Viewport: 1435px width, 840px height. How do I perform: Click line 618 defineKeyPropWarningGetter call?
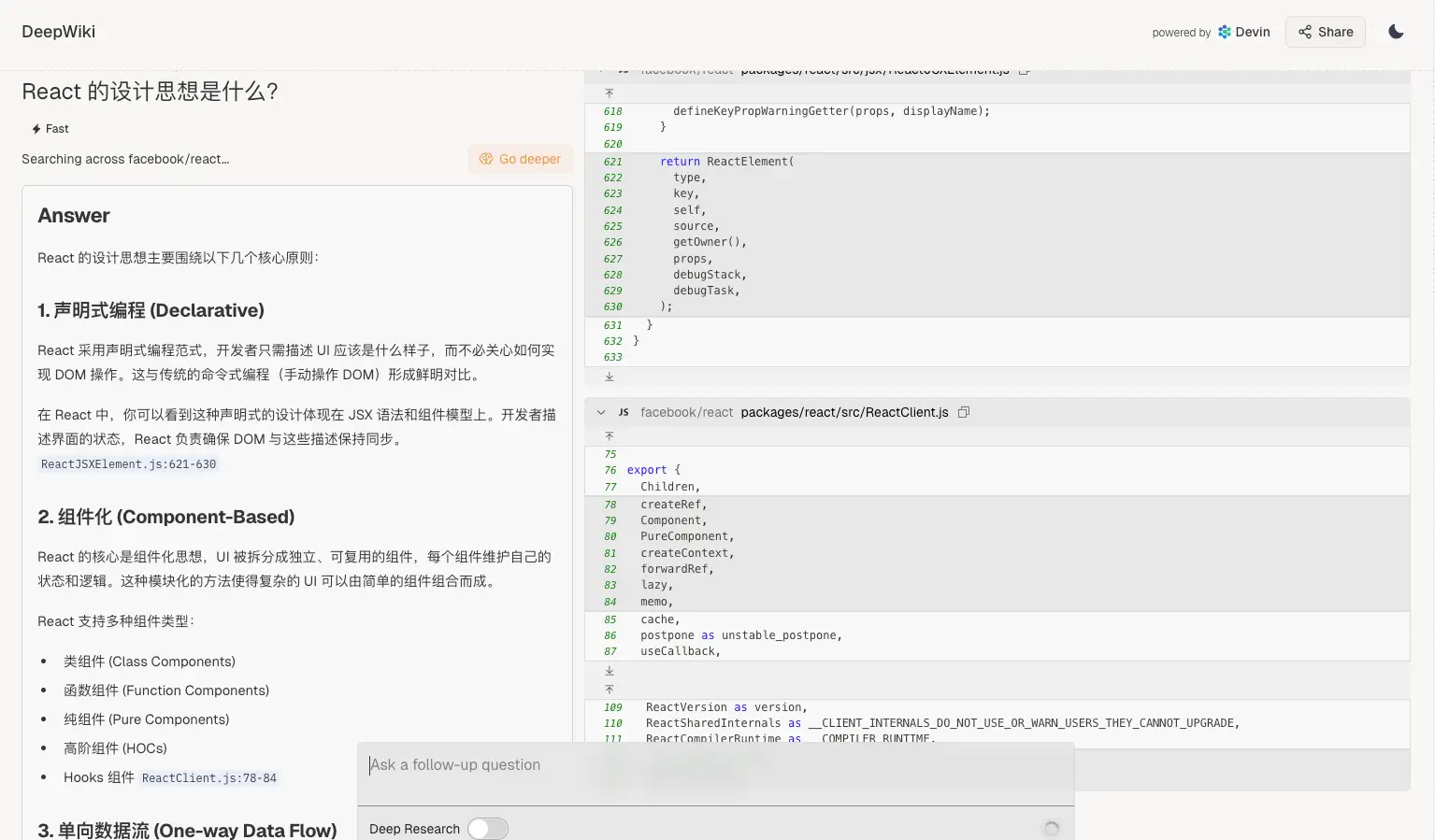[x=831, y=111]
